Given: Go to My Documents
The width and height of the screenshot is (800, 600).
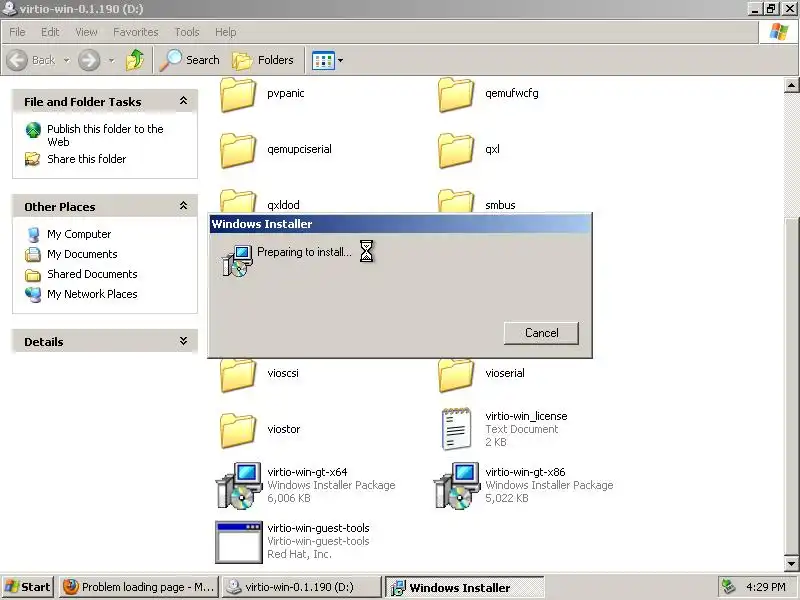Looking at the screenshot, I should pyautogui.click(x=82, y=254).
